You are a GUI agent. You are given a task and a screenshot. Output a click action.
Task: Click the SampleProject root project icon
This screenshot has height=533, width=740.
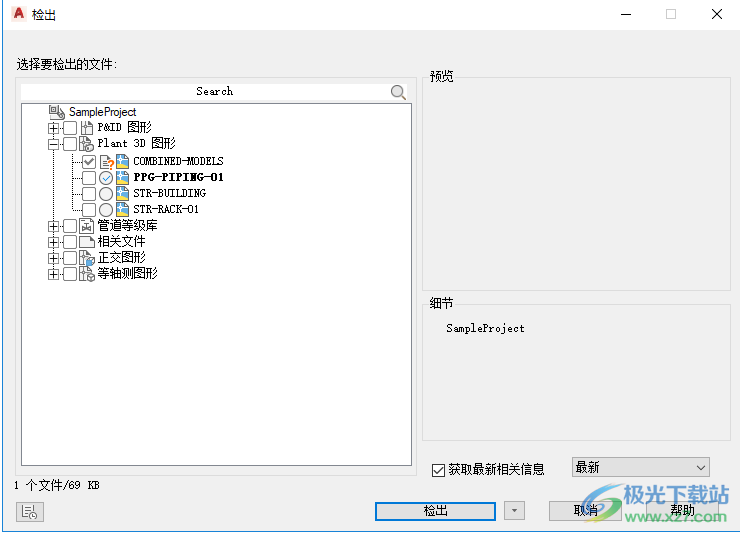[57, 112]
